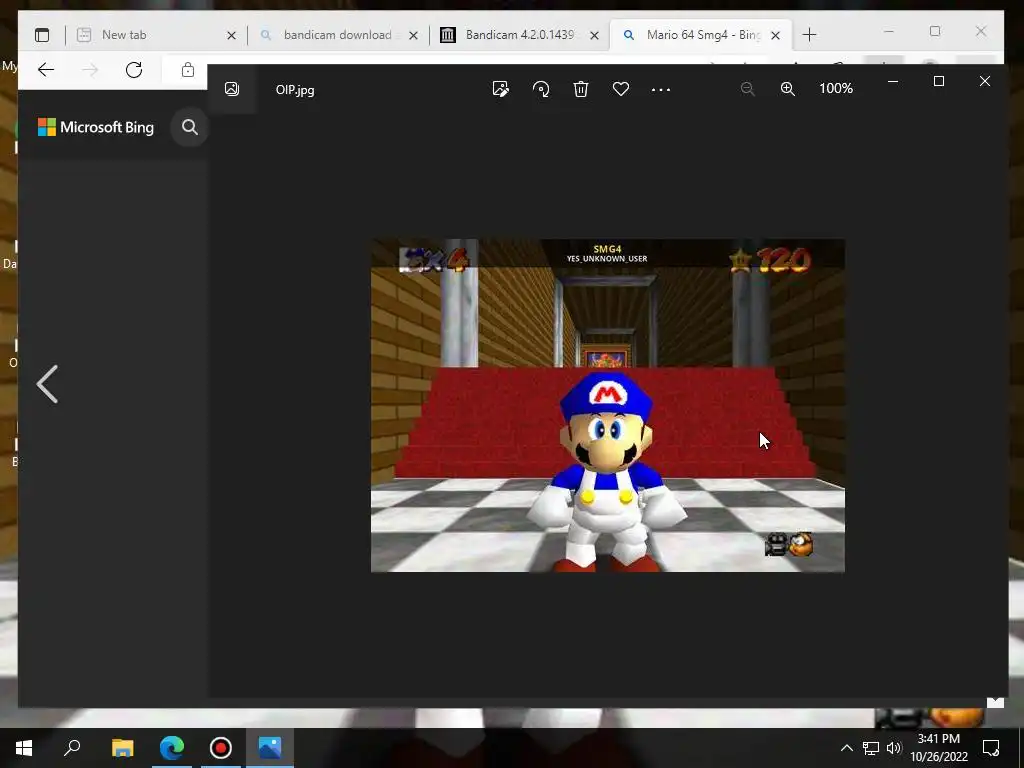Open File Explorer from taskbar
This screenshot has width=1024, height=768.
click(x=122, y=748)
